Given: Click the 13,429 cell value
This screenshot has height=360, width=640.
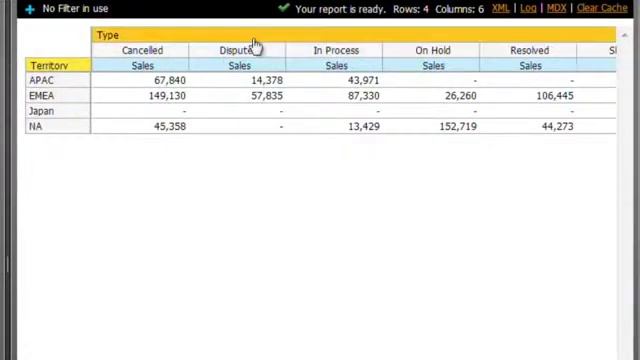Looking at the screenshot, I should click(x=364, y=127).
